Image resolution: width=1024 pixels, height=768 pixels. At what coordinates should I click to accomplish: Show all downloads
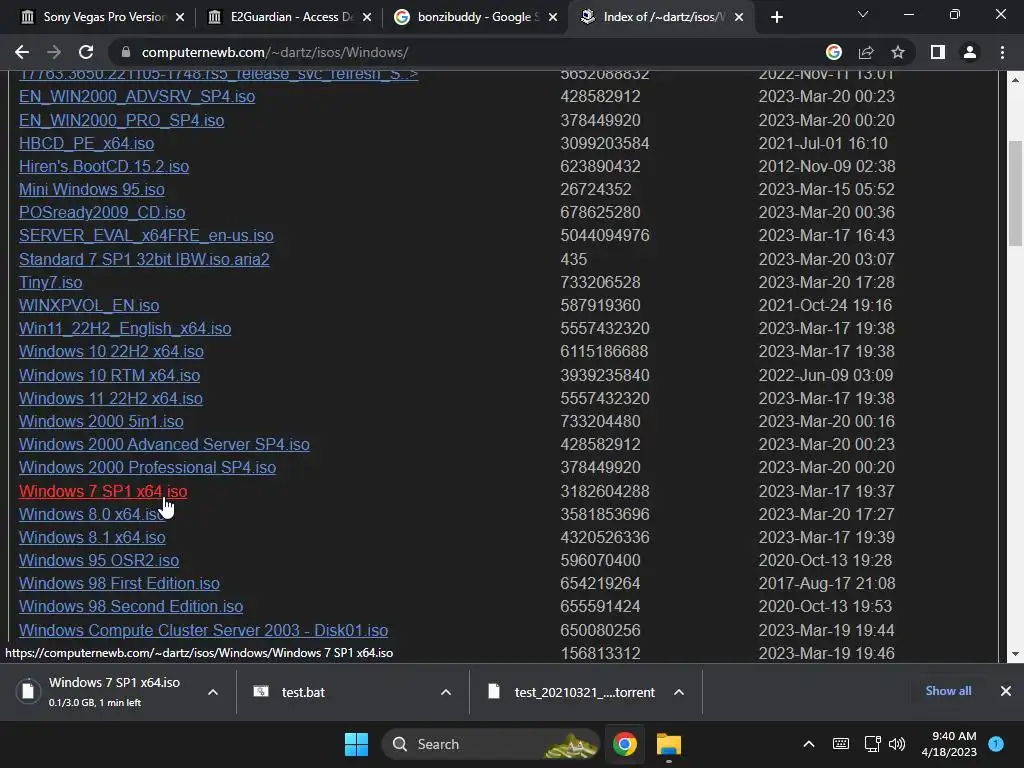[948, 691]
